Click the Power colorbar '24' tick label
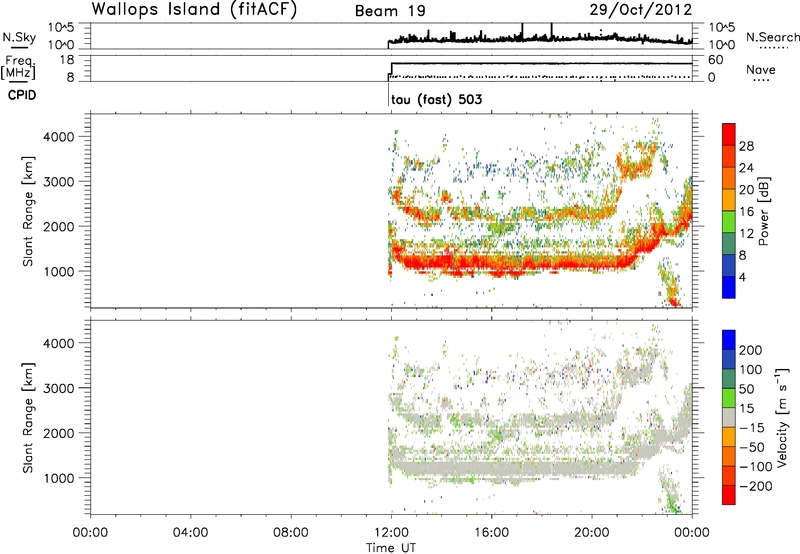800x554 pixels. pyautogui.click(x=746, y=168)
